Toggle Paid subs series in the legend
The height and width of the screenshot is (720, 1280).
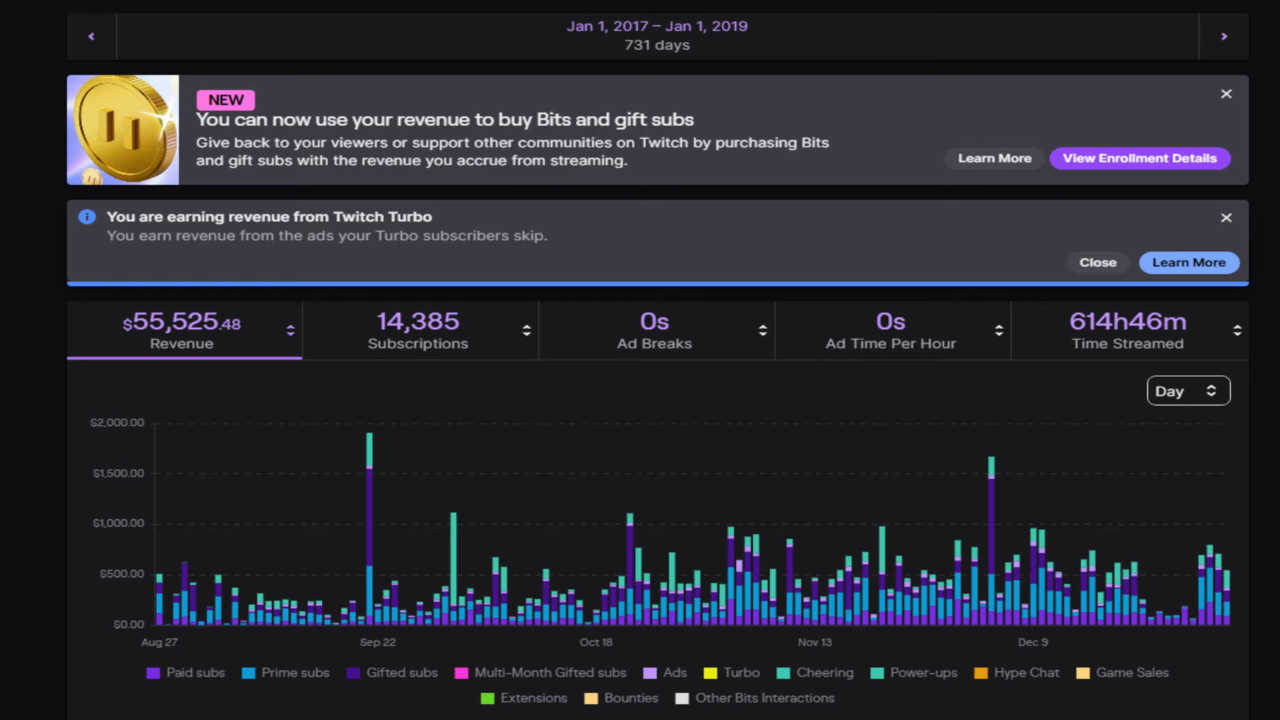tap(186, 673)
